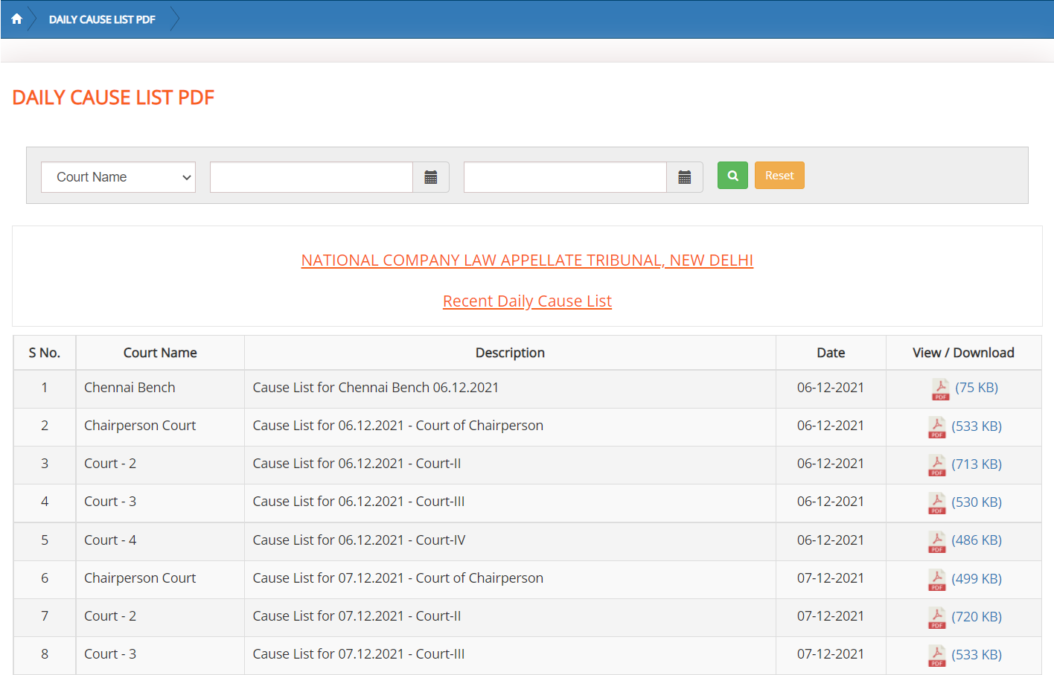Download the (499 KB) file link

click(x=977, y=578)
